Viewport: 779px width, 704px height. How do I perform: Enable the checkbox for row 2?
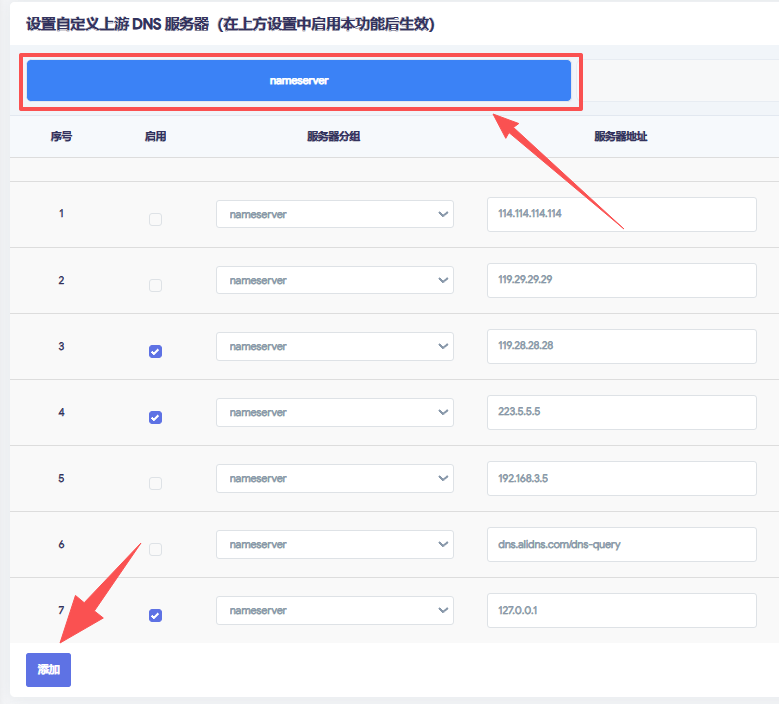155,285
